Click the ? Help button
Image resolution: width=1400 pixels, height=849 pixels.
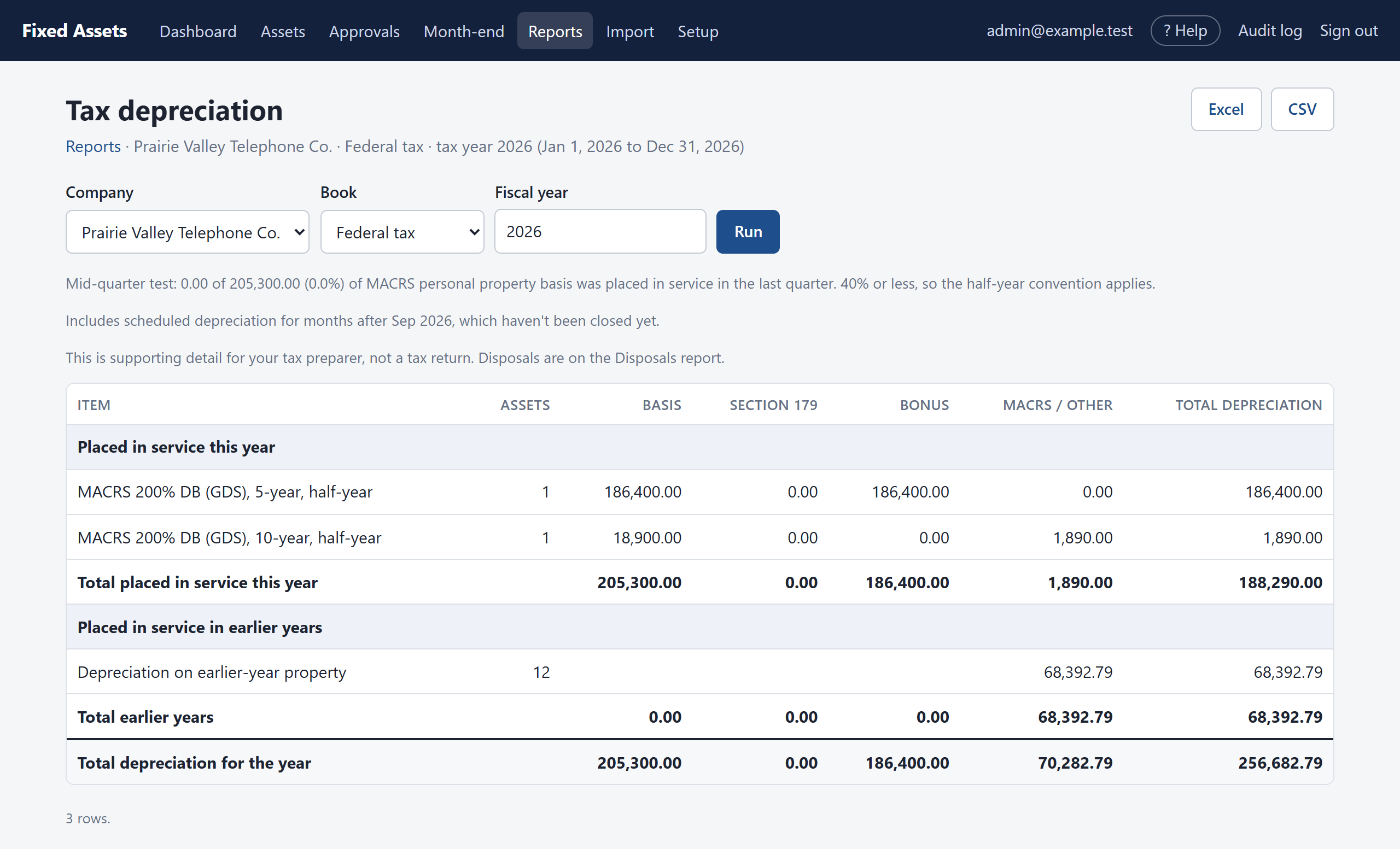1185,31
